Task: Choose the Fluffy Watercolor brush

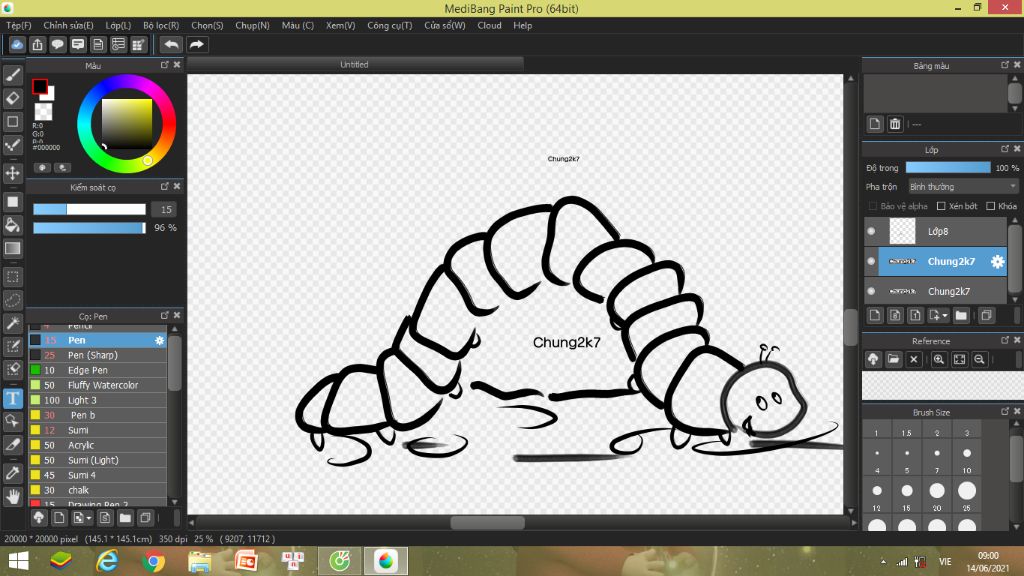Action: [98, 385]
